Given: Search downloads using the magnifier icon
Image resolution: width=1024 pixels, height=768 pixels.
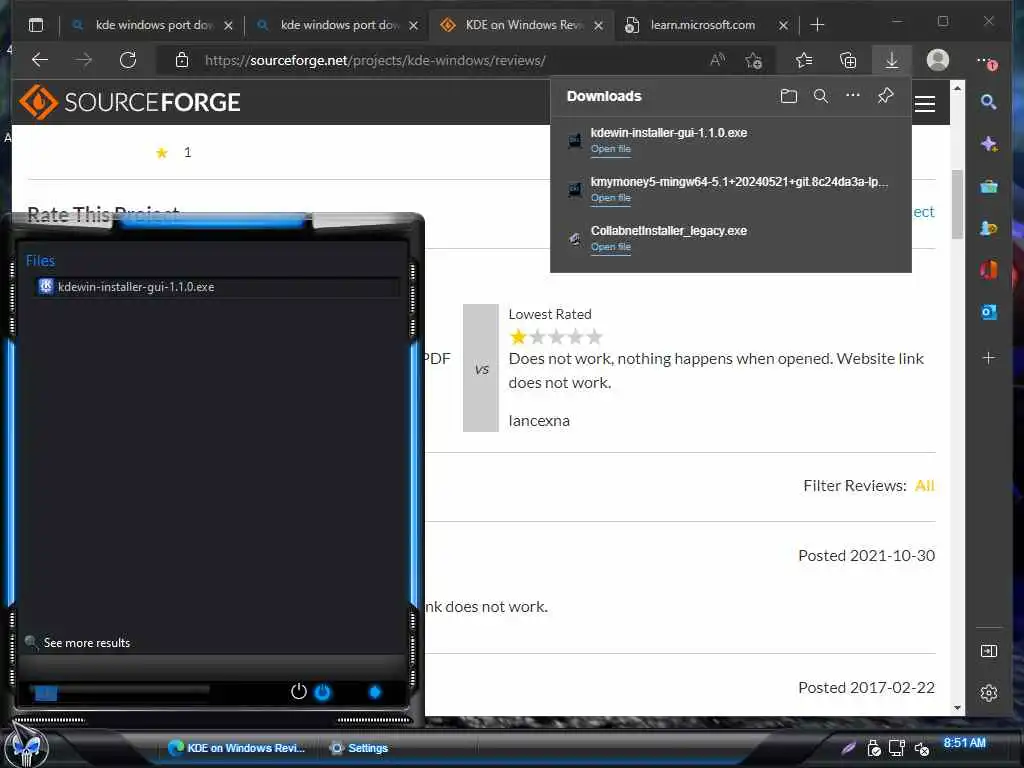Looking at the screenshot, I should point(821,96).
